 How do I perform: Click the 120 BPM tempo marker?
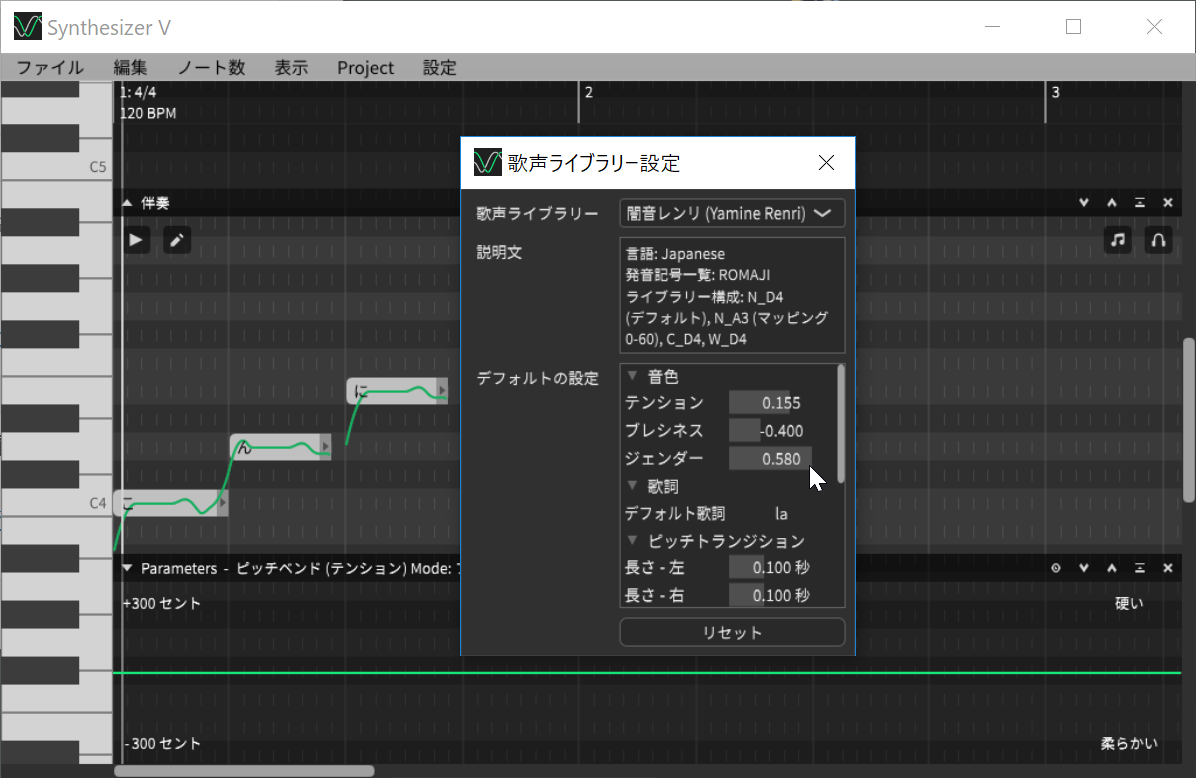coord(148,113)
